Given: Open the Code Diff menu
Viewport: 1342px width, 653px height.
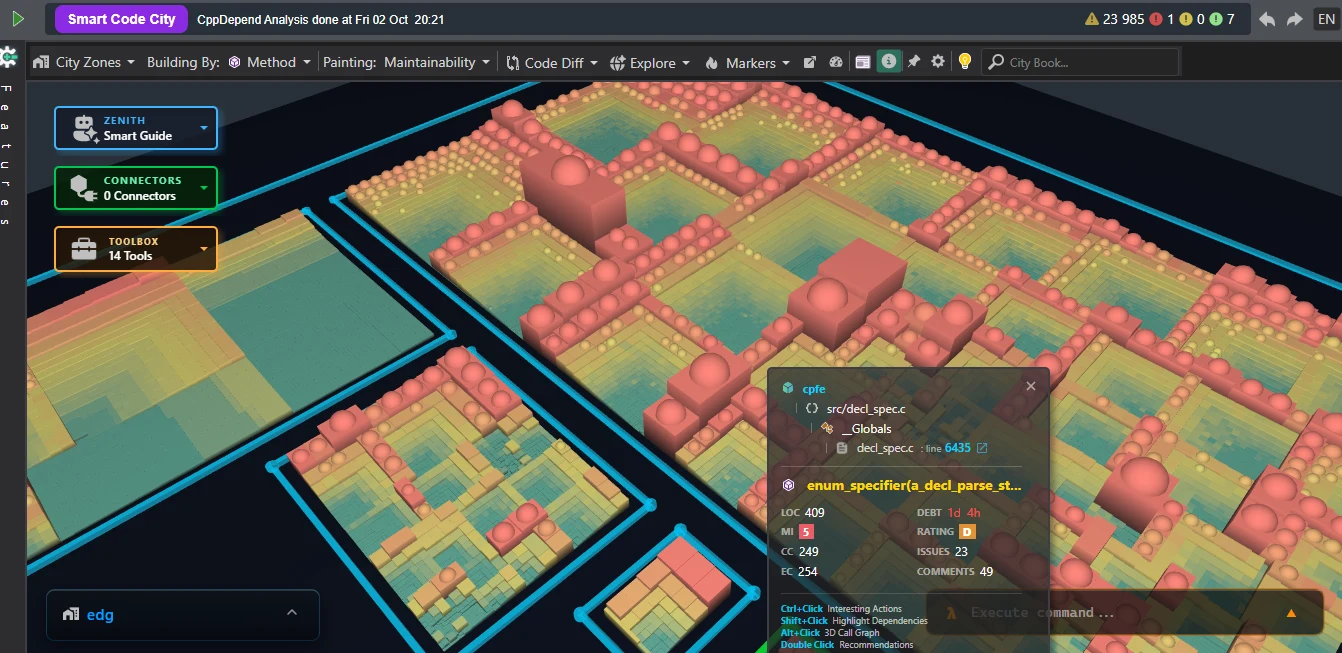Looking at the screenshot, I should 552,62.
